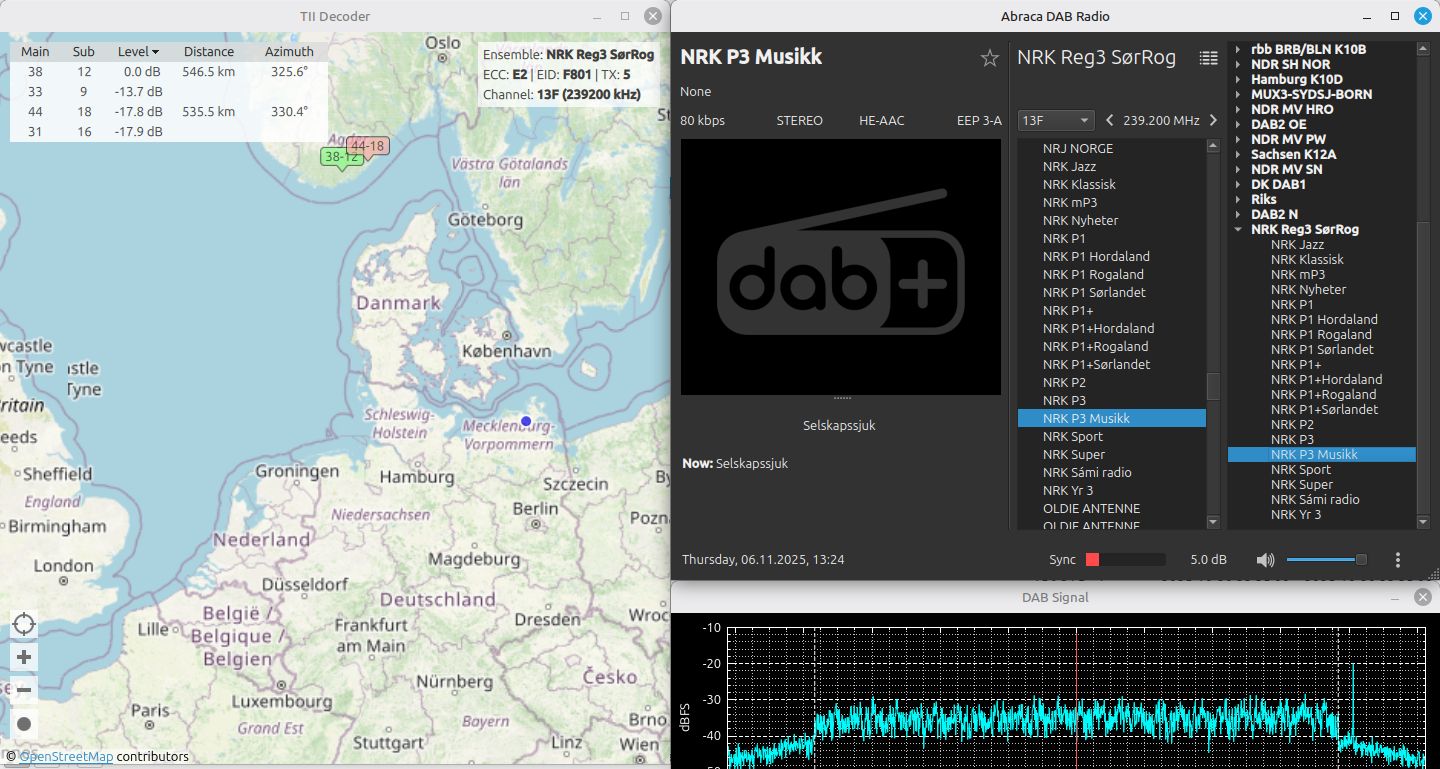Zoom out on the TII map

[24, 690]
